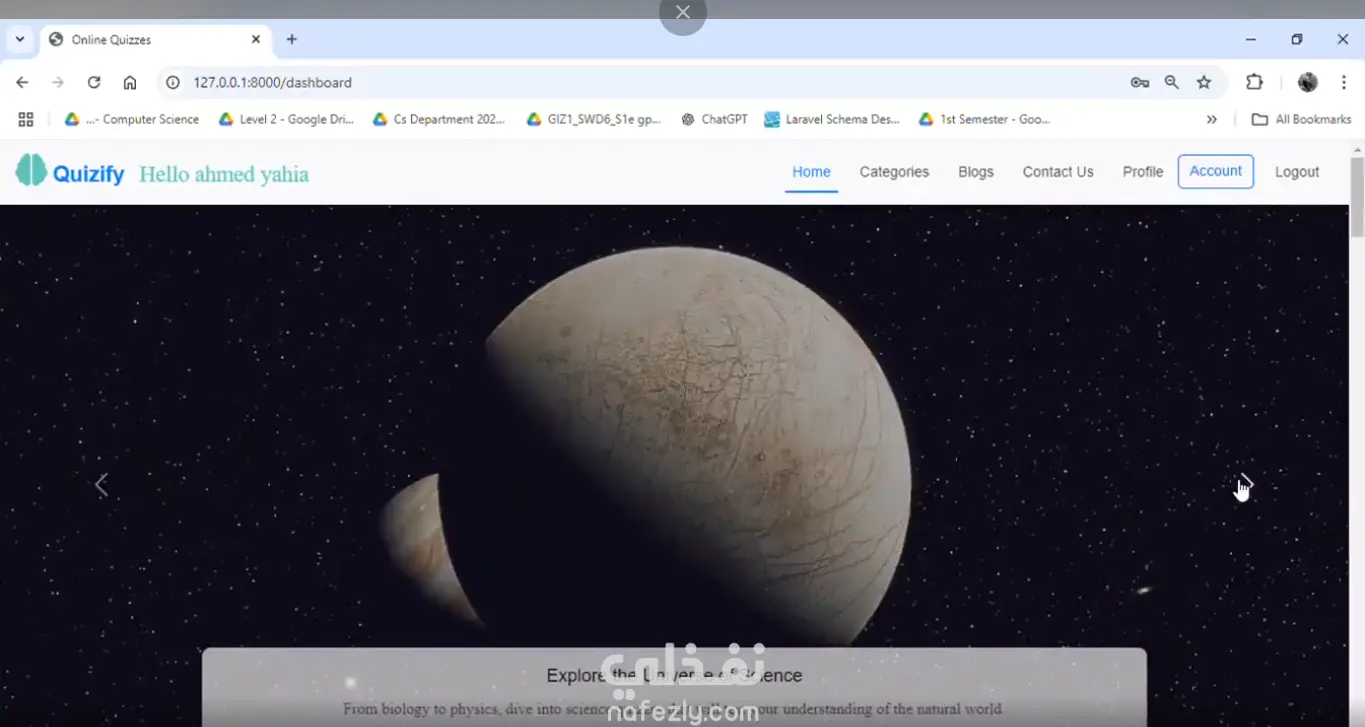Click the browser forward arrow

point(58,83)
